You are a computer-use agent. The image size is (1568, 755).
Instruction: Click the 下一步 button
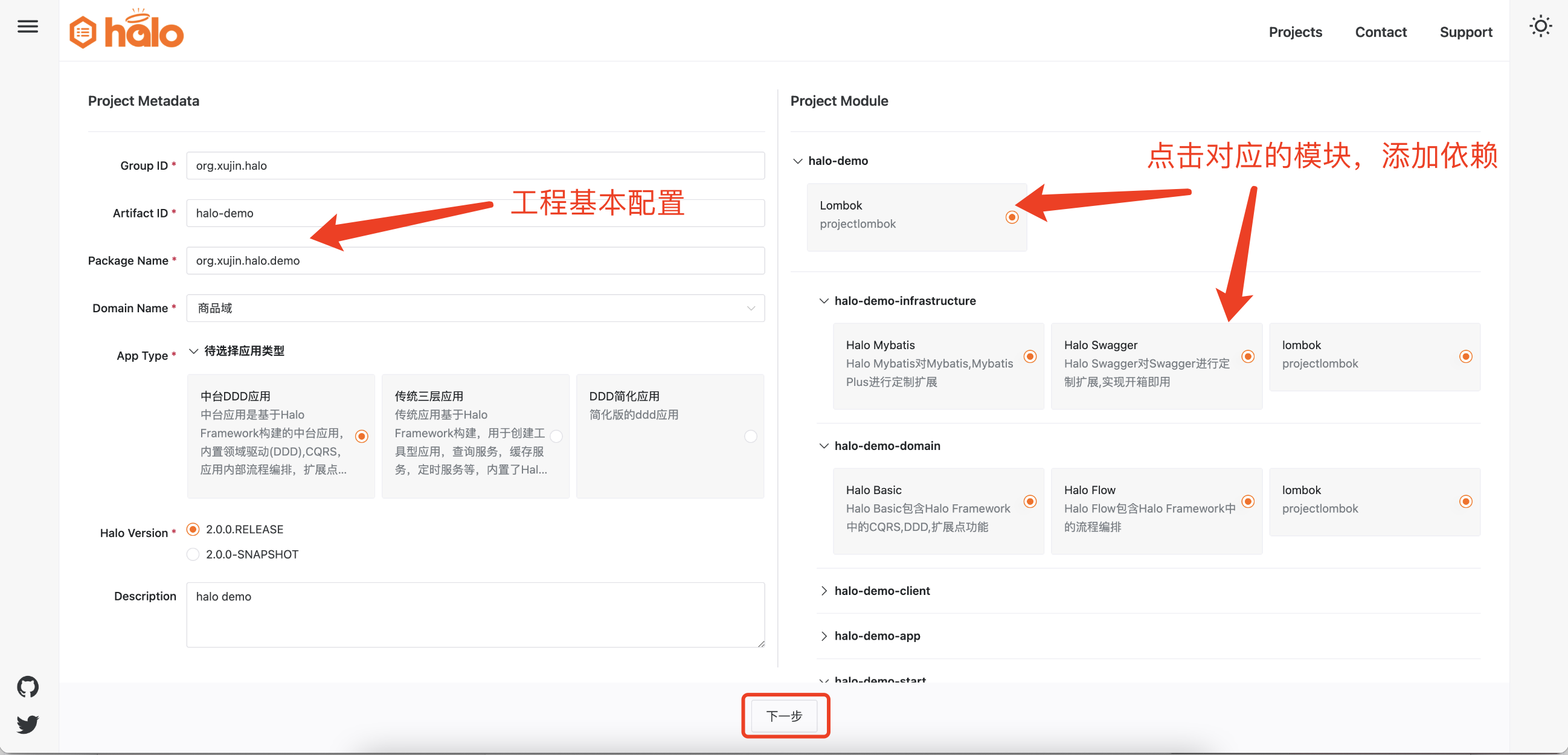click(784, 715)
